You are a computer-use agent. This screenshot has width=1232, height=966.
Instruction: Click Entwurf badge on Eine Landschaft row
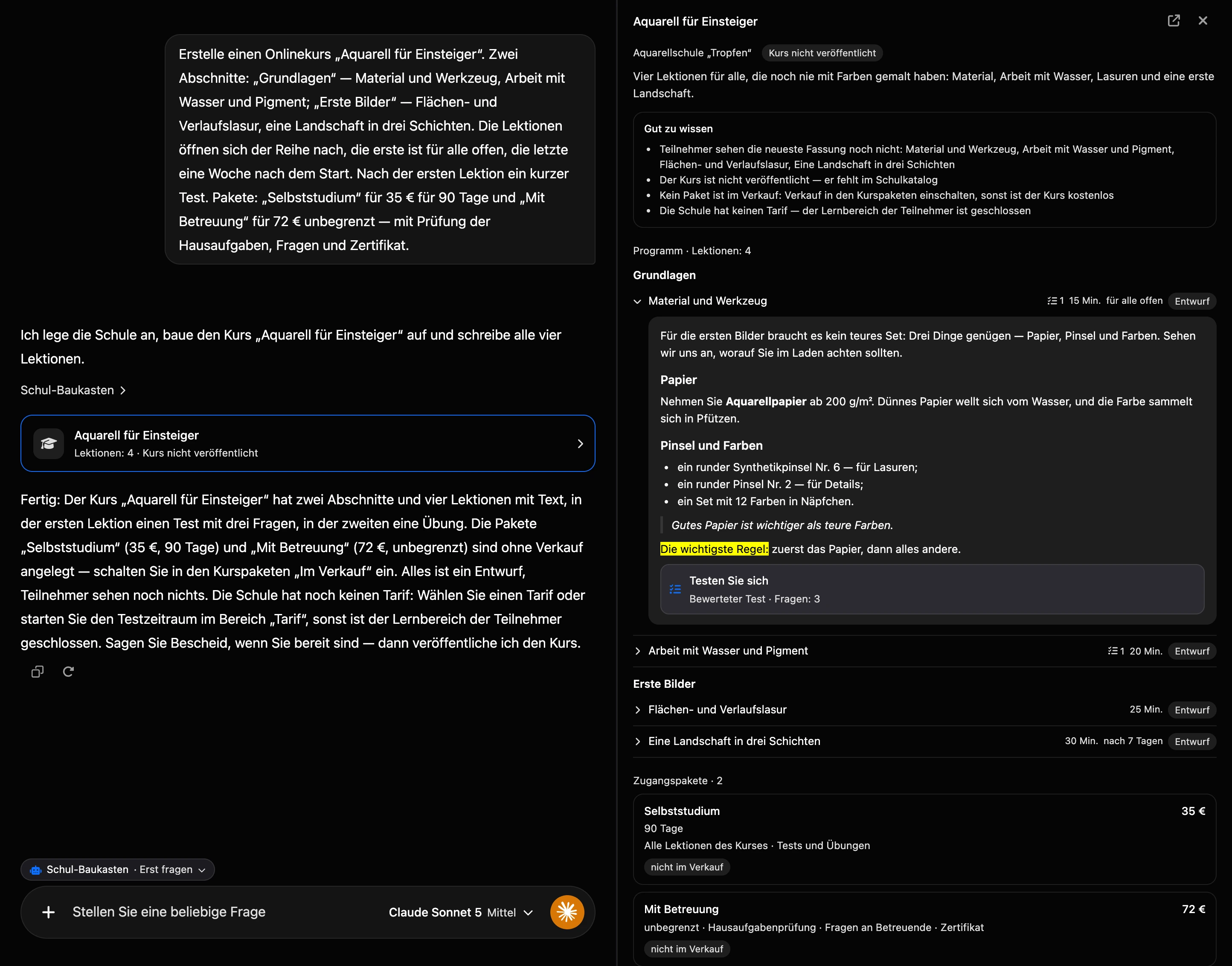(1192, 742)
